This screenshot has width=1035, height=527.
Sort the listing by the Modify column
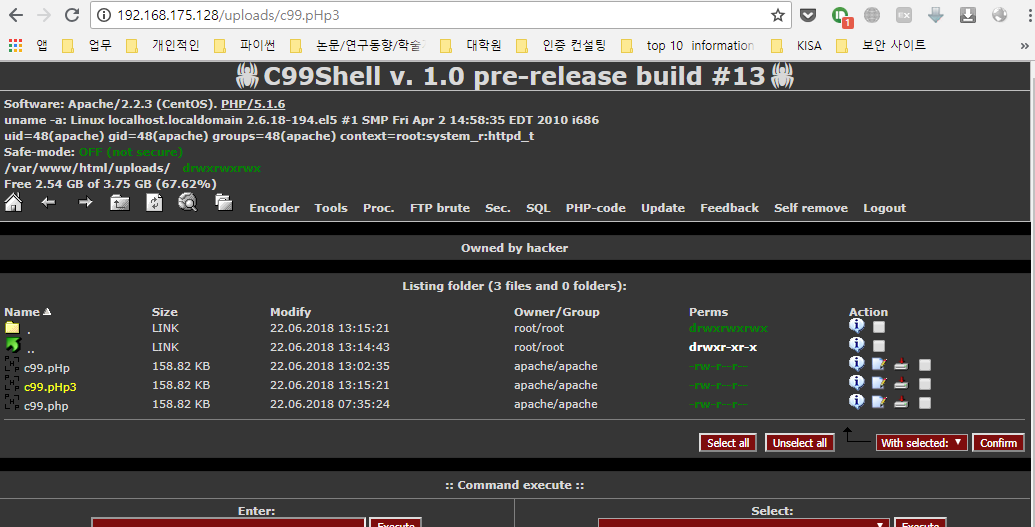point(290,312)
